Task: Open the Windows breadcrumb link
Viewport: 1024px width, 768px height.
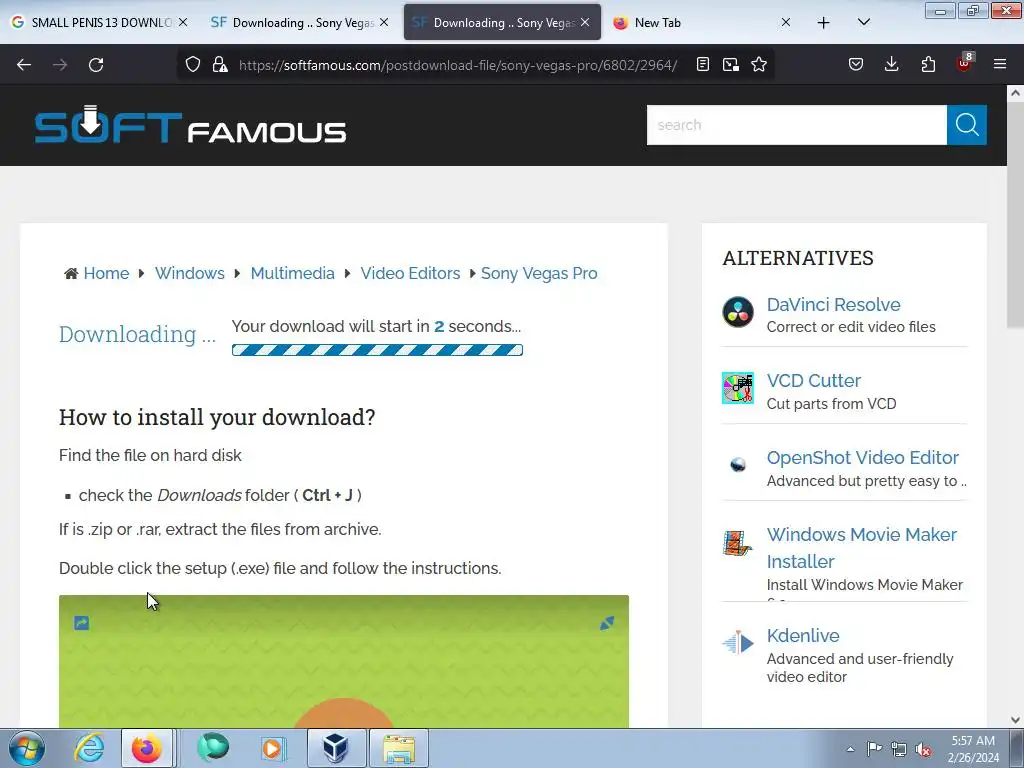Action: [189, 273]
